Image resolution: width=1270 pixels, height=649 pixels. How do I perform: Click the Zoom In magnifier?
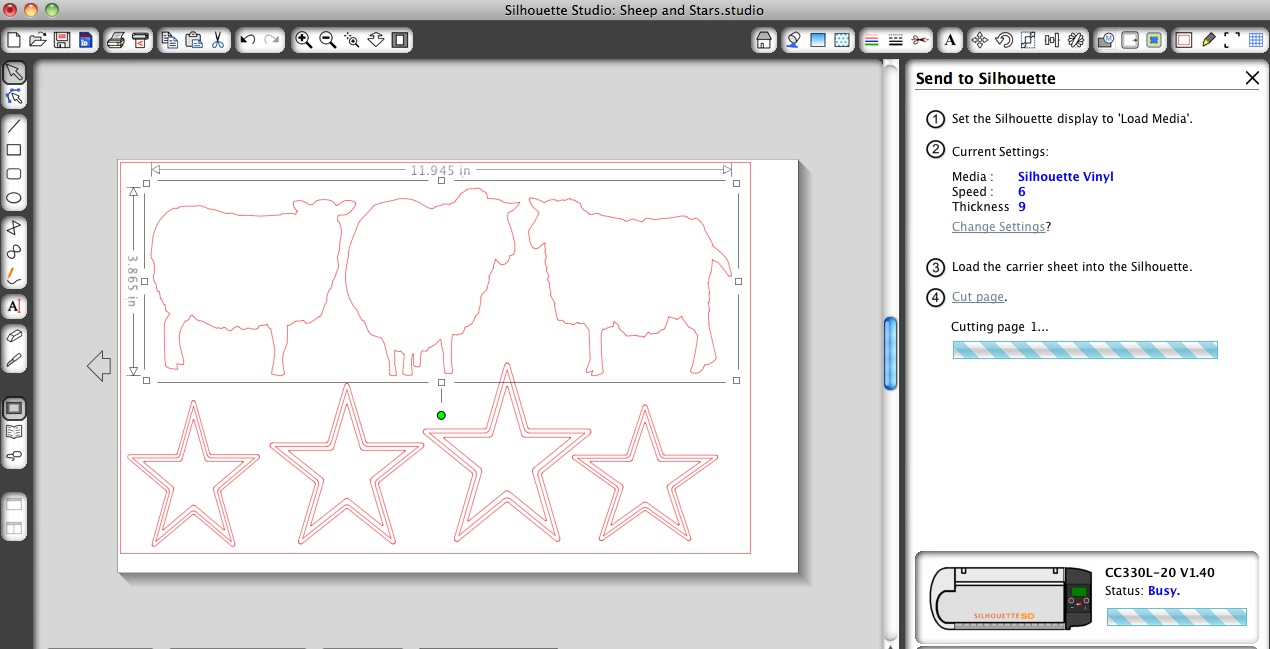303,40
